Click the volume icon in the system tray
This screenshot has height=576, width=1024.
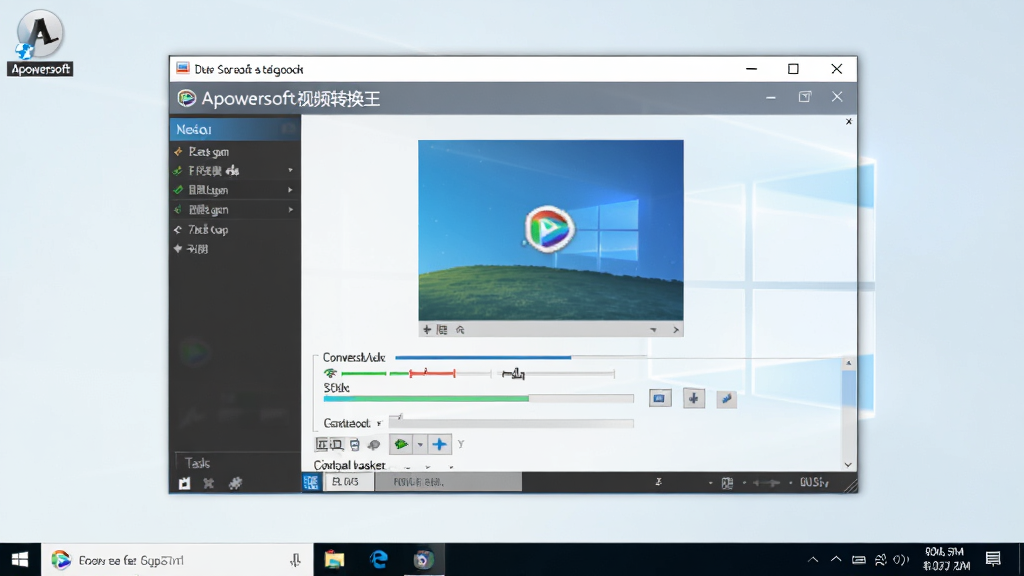click(x=901, y=560)
